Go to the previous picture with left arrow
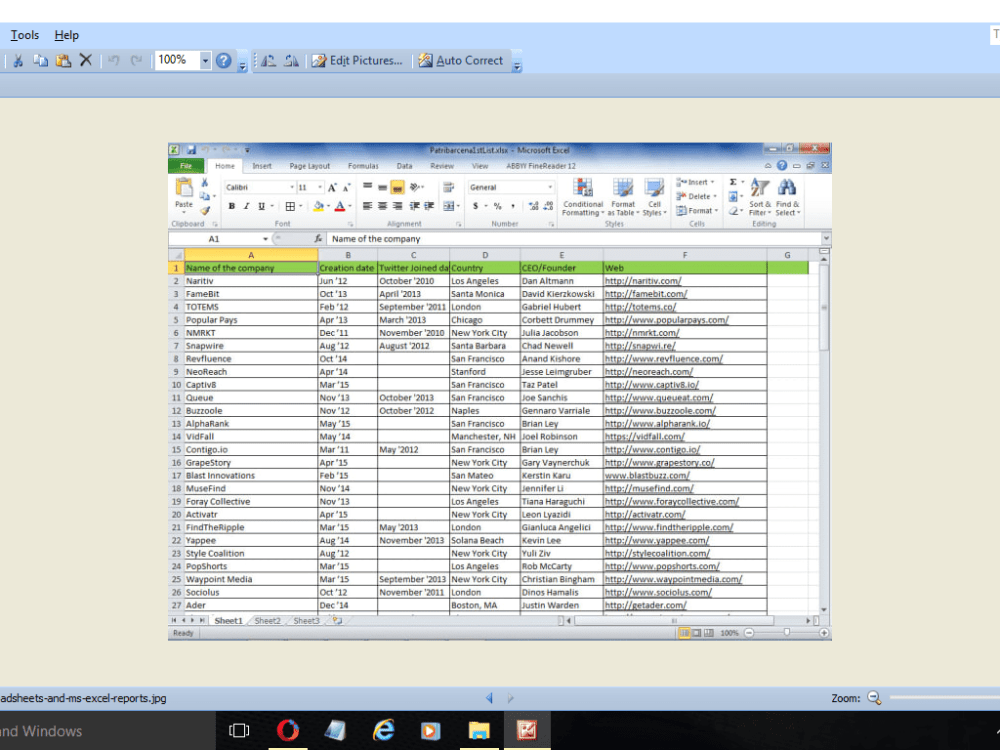1000x750 pixels. click(489, 698)
